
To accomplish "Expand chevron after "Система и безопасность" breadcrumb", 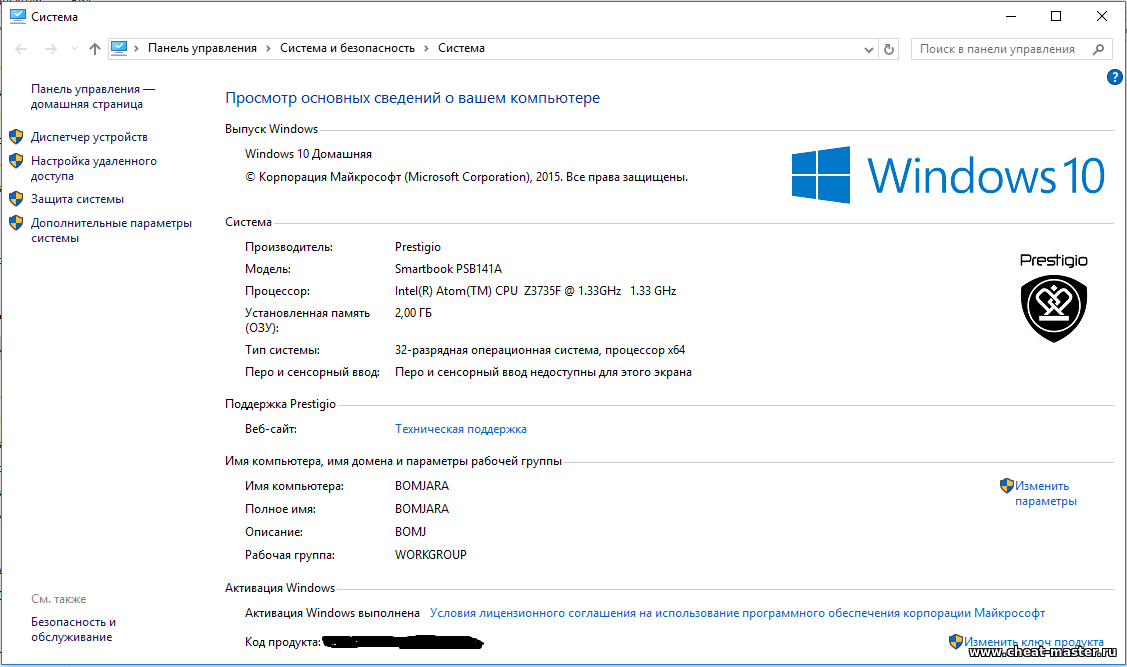I will (426, 48).
